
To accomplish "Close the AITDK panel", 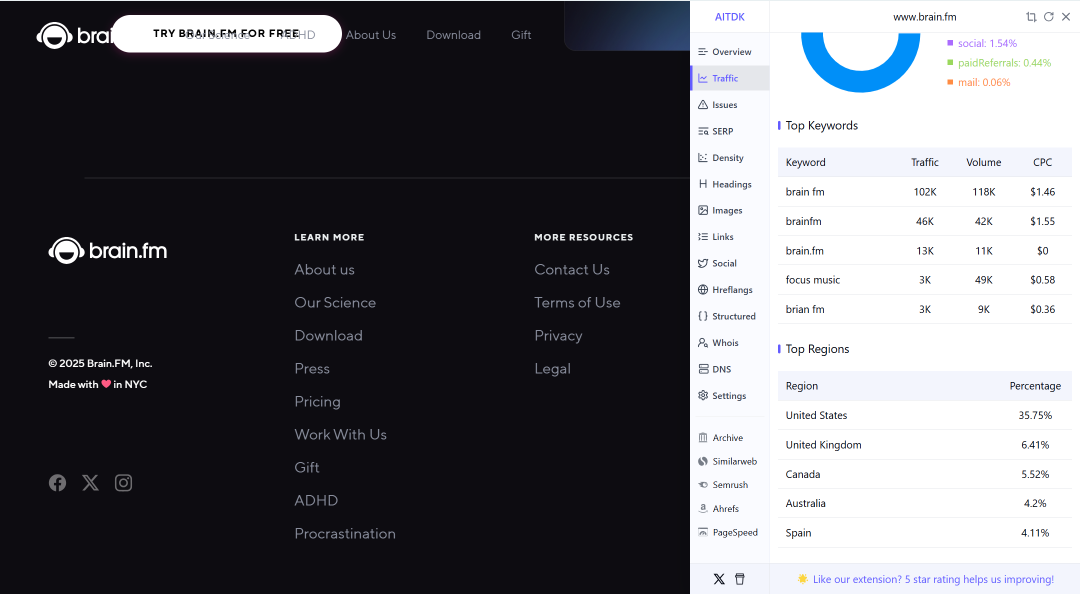I will [x=1066, y=17].
